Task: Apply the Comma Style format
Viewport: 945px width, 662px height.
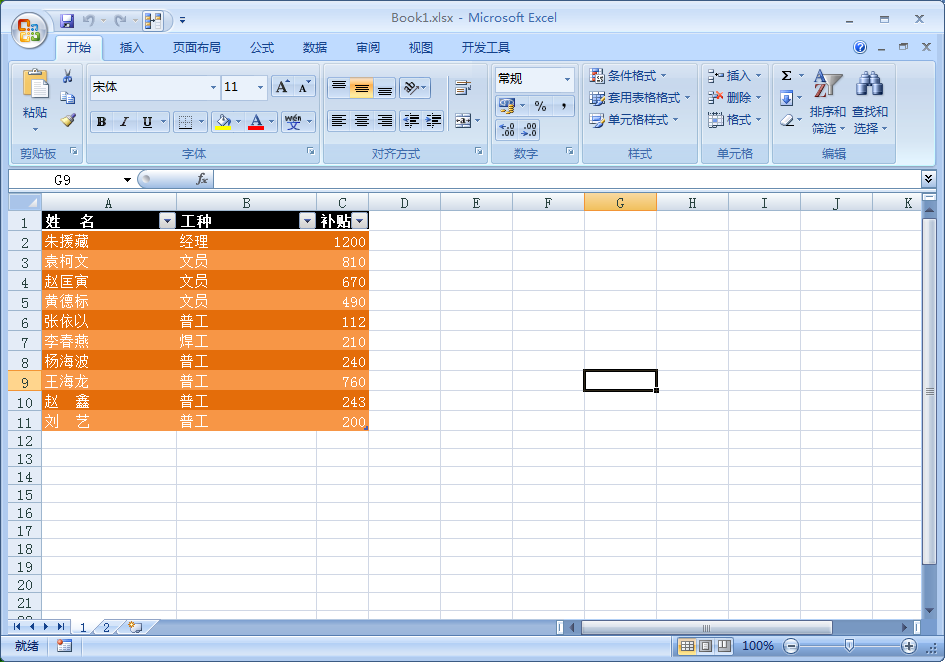Action: (x=564, y=105)
